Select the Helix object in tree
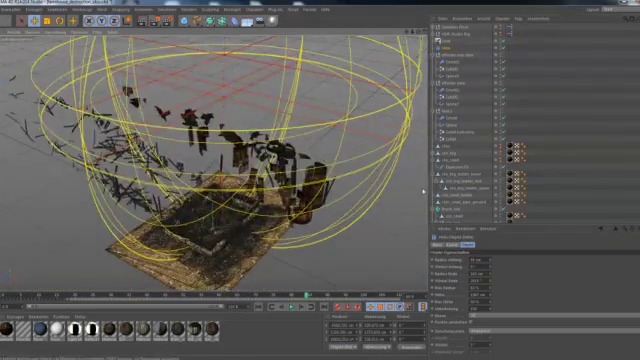This screenshot has width=640, height=360. [x=446, y=48]
